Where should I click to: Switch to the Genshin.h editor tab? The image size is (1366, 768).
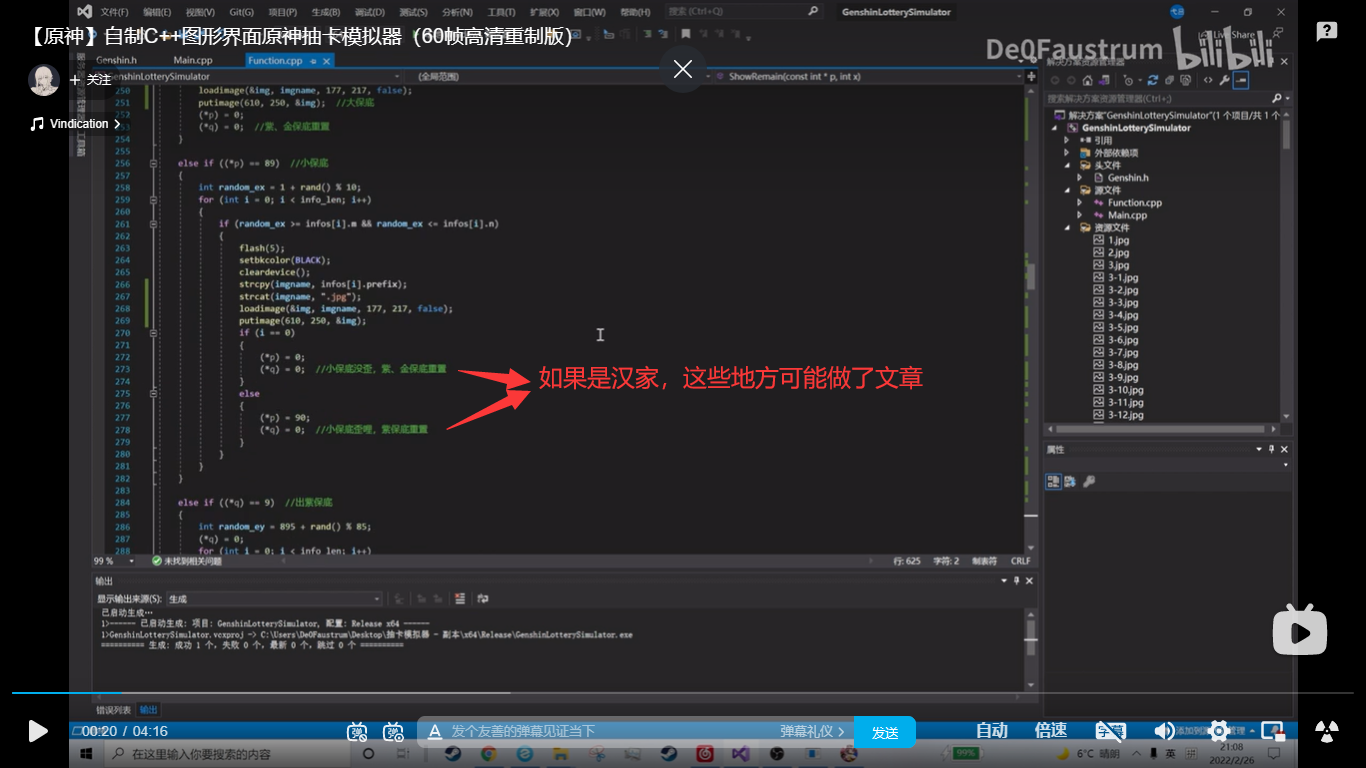pos(116,61)
